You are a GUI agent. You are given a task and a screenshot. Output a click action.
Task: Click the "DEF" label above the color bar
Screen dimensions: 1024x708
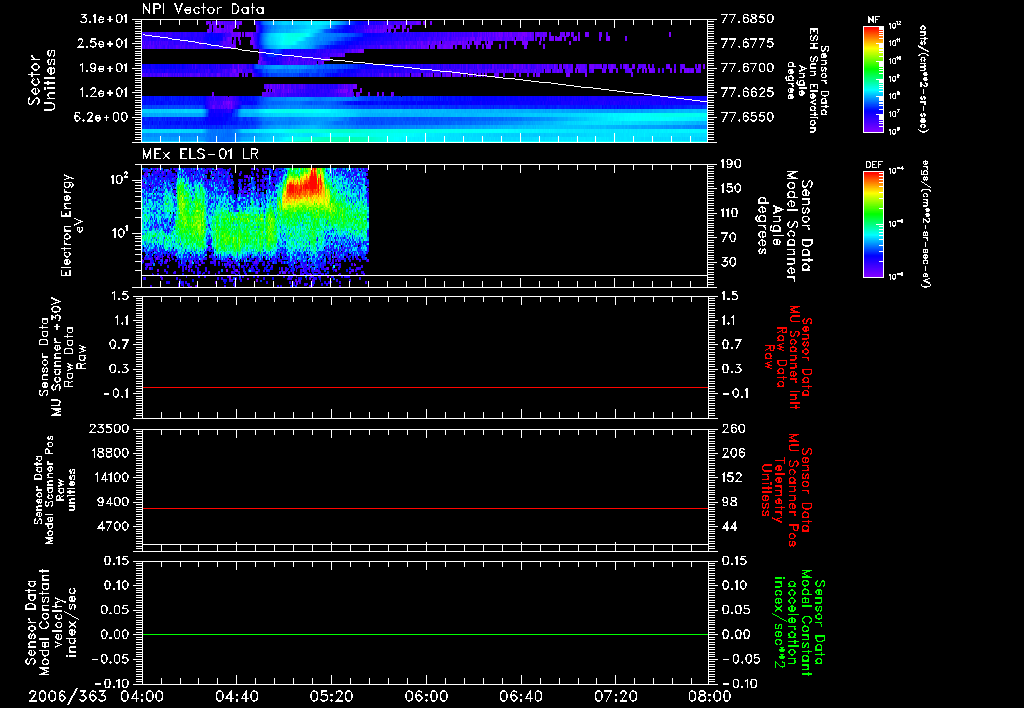click(x=874, y=165)
